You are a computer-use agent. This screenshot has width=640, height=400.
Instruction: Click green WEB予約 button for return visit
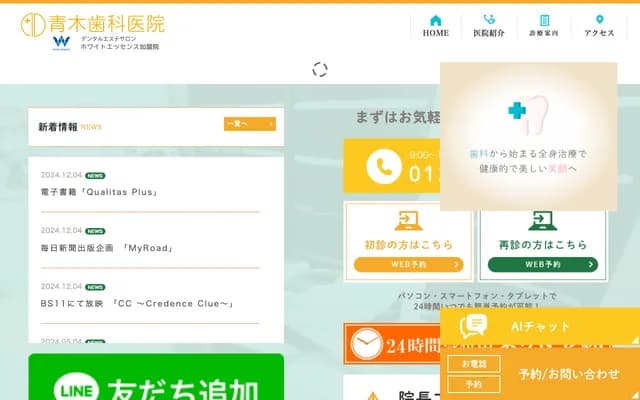[543, 265]
